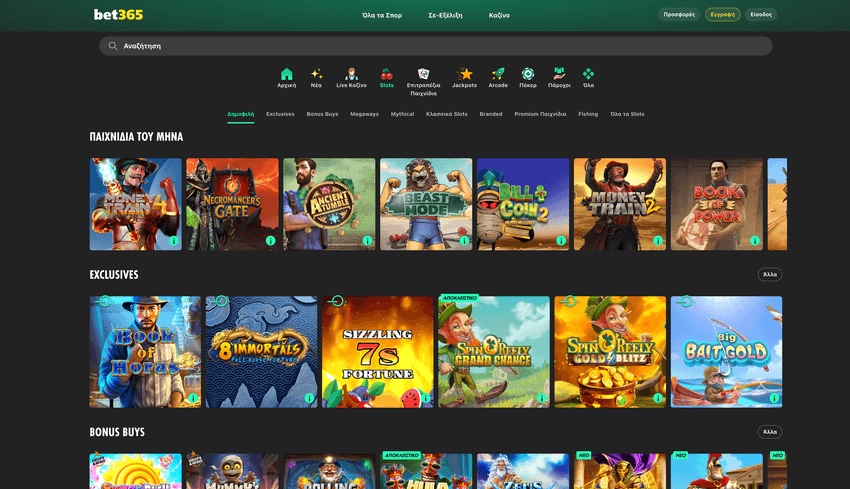Viewport: 850px width, 489px height.
Task: Open the Όλα τα Slots tab
Action: (x=627, y=114)
